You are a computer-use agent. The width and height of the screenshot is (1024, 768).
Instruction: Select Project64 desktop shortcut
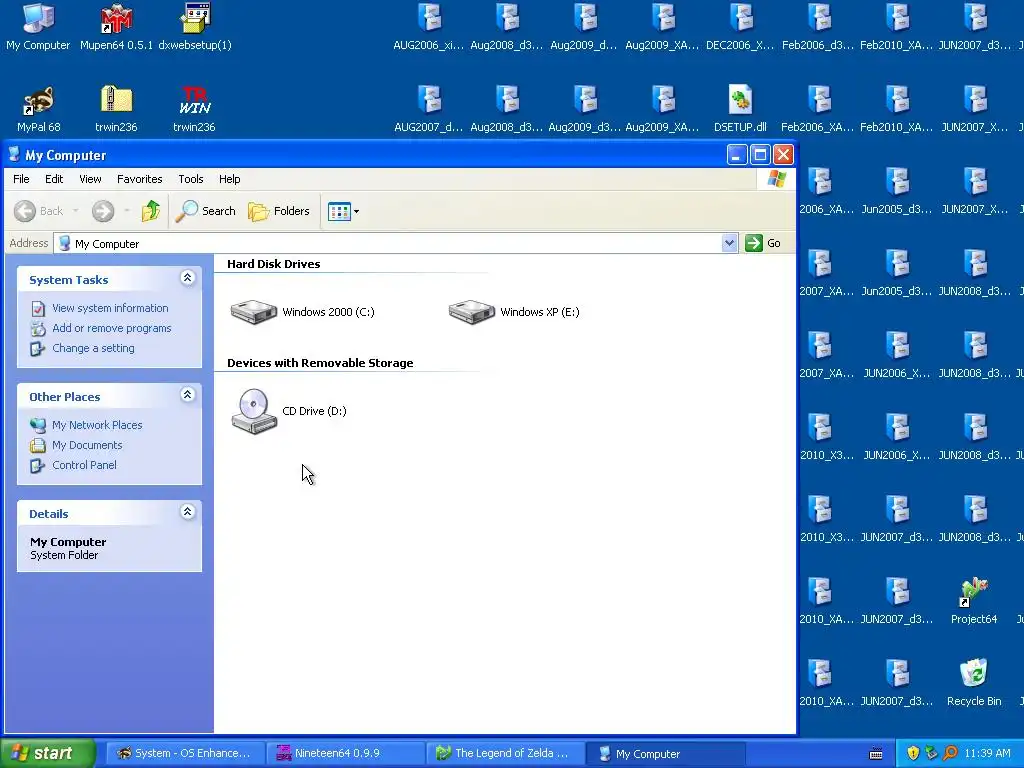974,601
